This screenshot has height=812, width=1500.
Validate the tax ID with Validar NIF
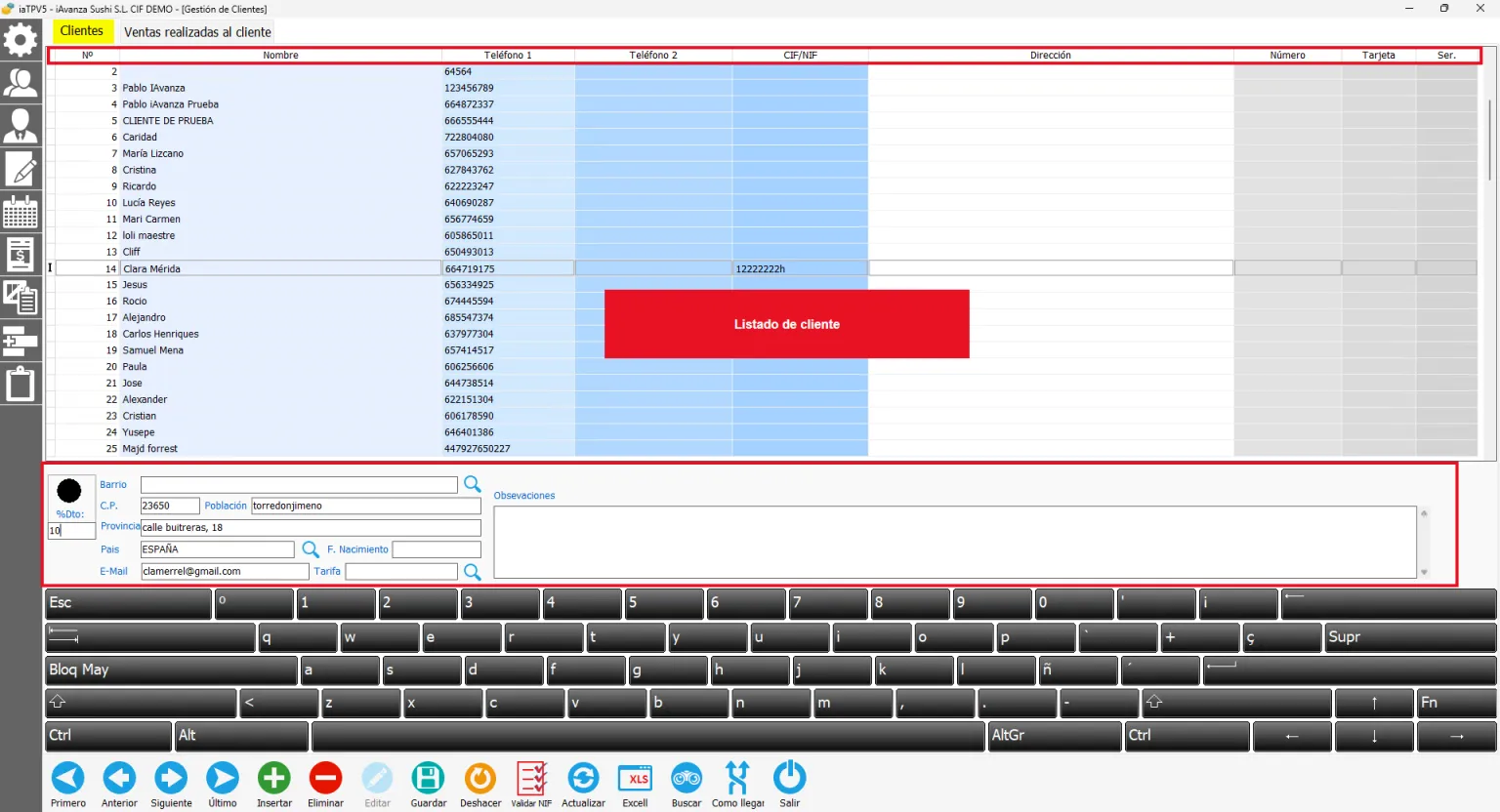coord(531,785)
